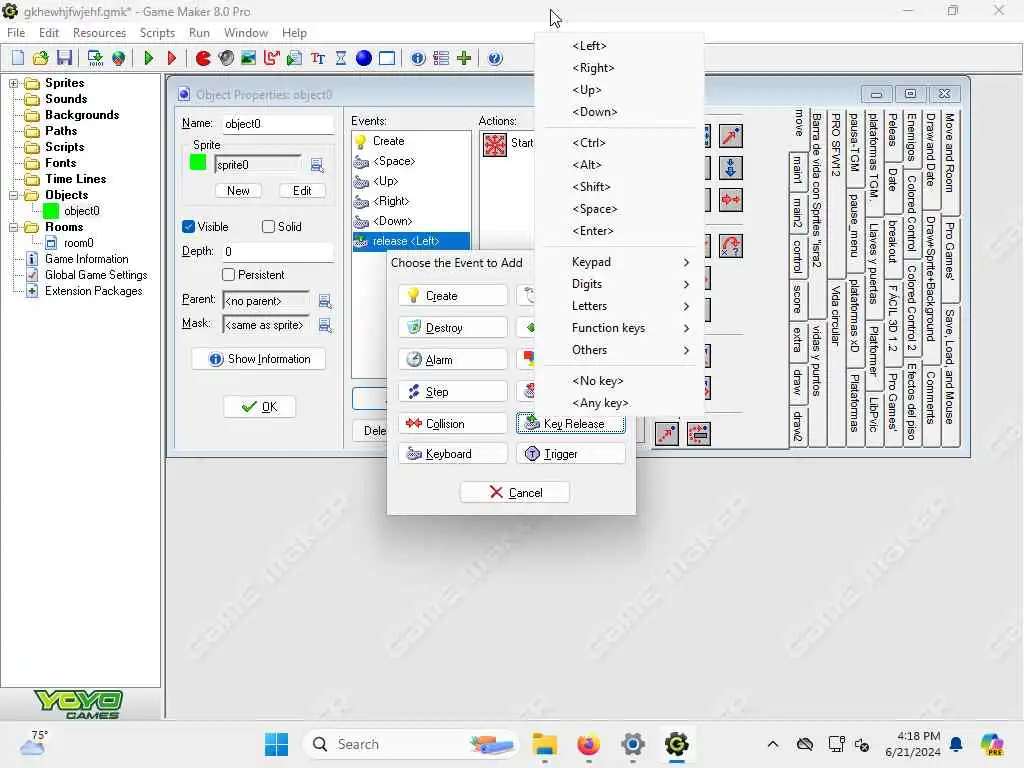Create a script using the document play icon
The height and width of the screenshot is (768, 1024).
pos(295,58)
